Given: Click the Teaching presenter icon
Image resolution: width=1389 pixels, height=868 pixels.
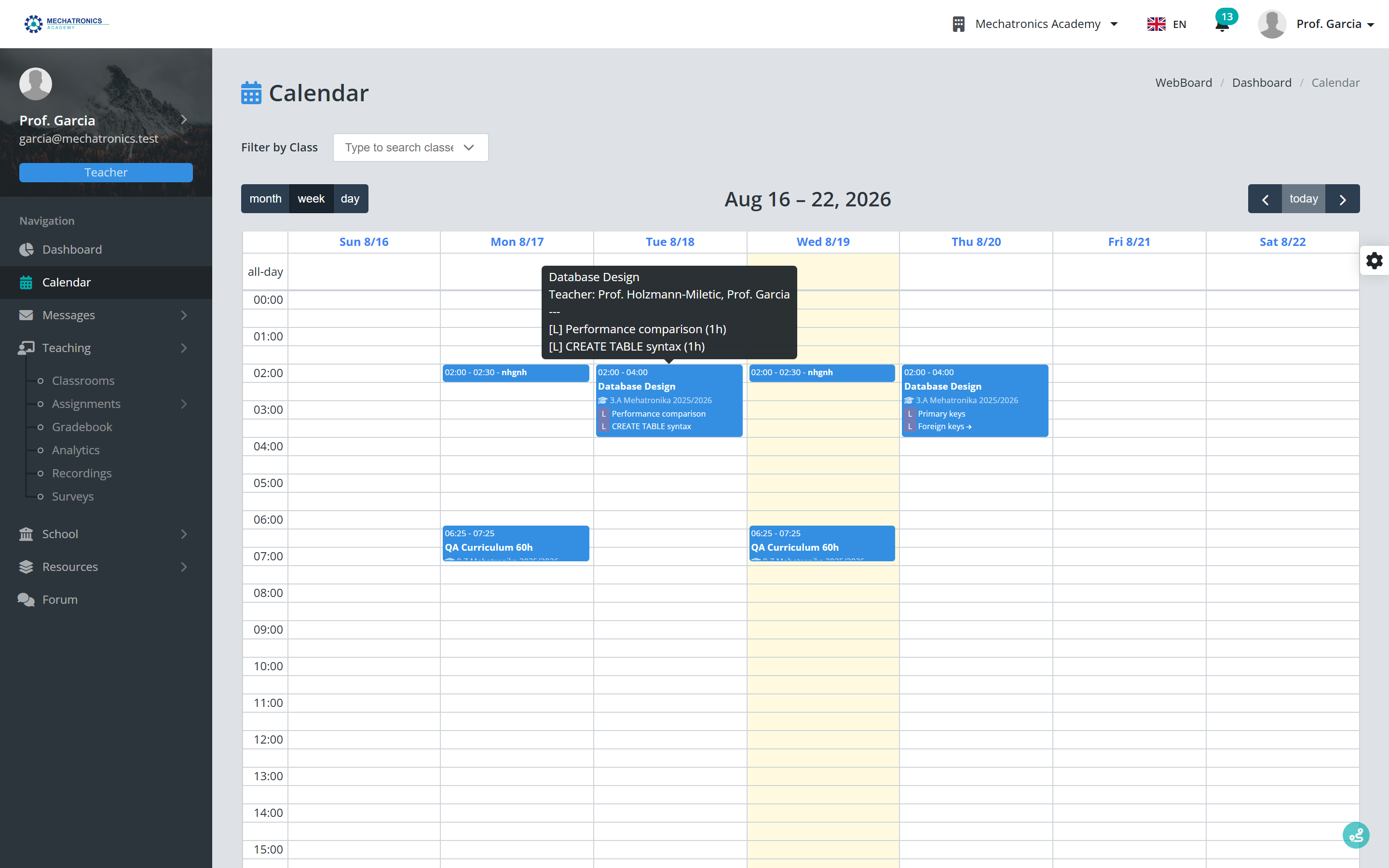Looking at the screenshot, I should [27, 348].
